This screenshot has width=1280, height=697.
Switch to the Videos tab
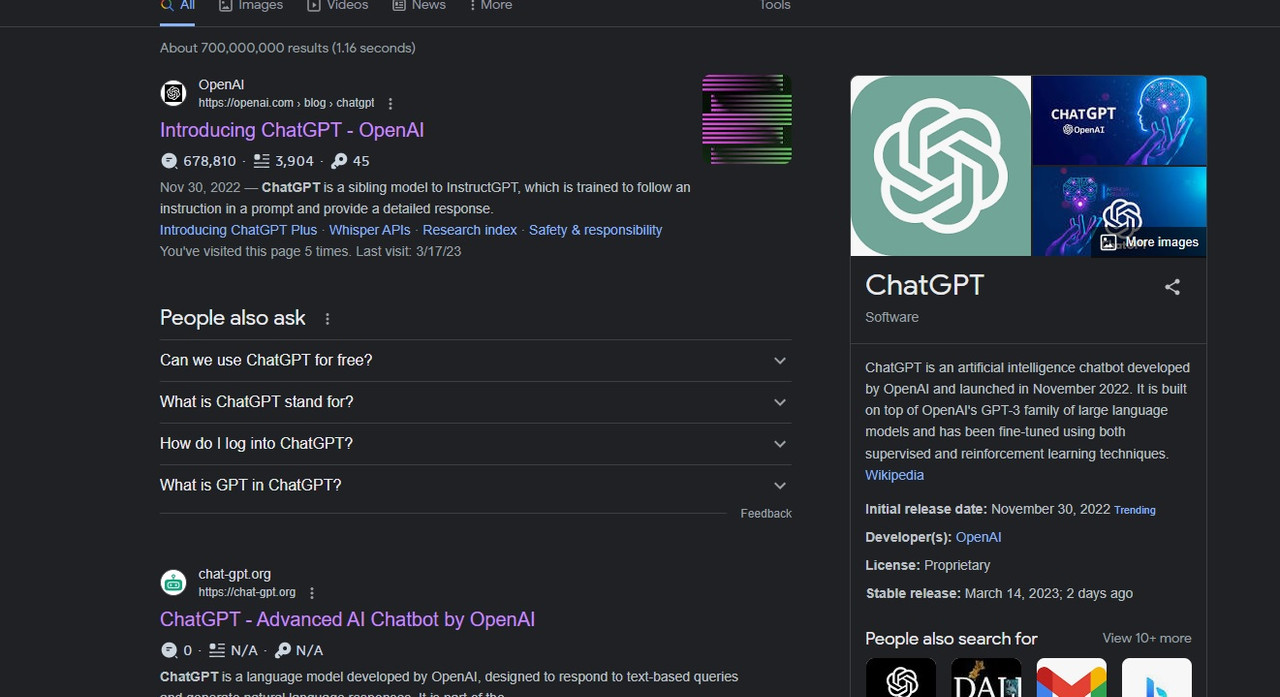[338, 6]
